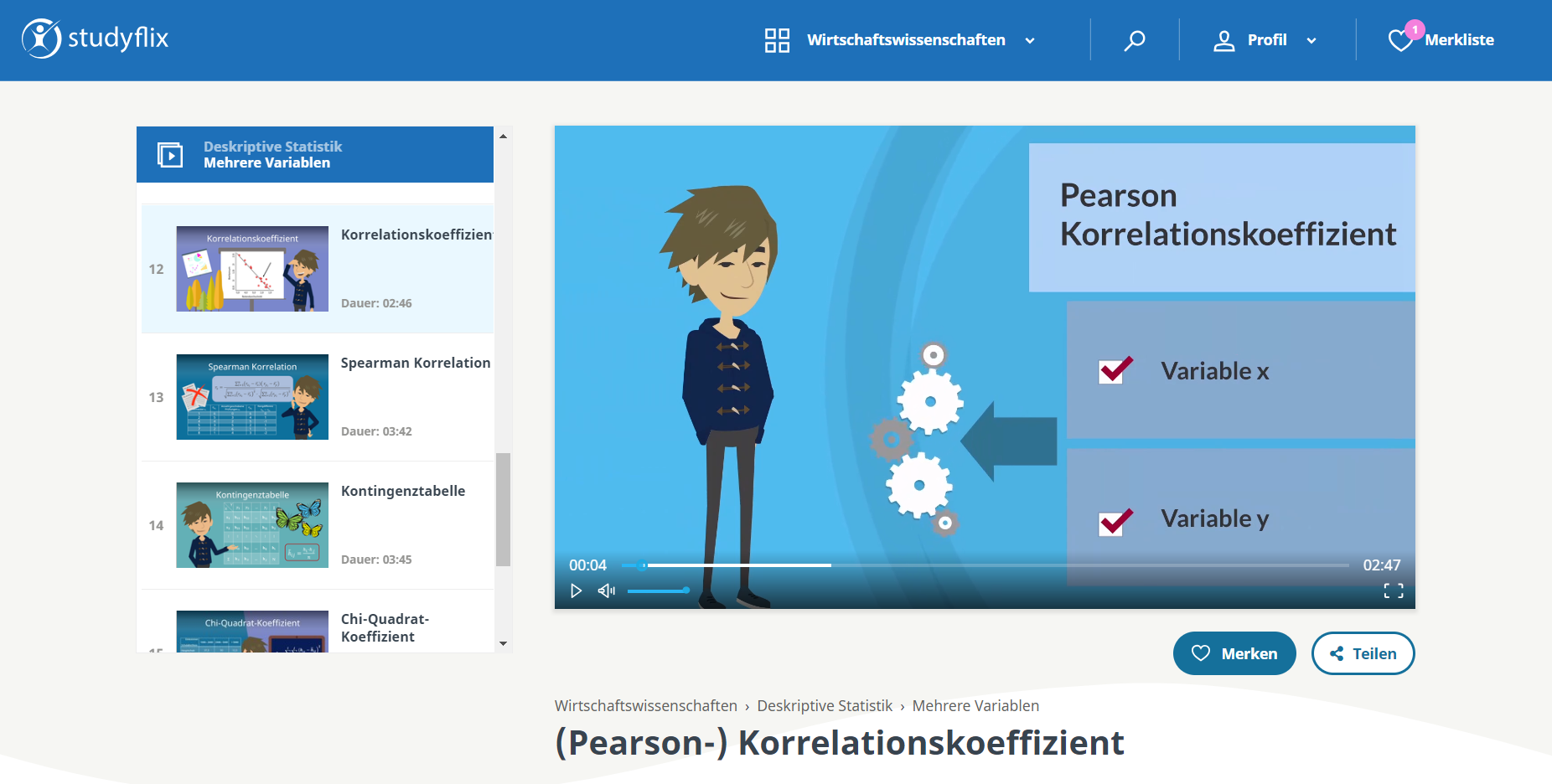Viewport: 1552px width, 784px height.
Task: Mute the video audio
Action: click(606, 591)
